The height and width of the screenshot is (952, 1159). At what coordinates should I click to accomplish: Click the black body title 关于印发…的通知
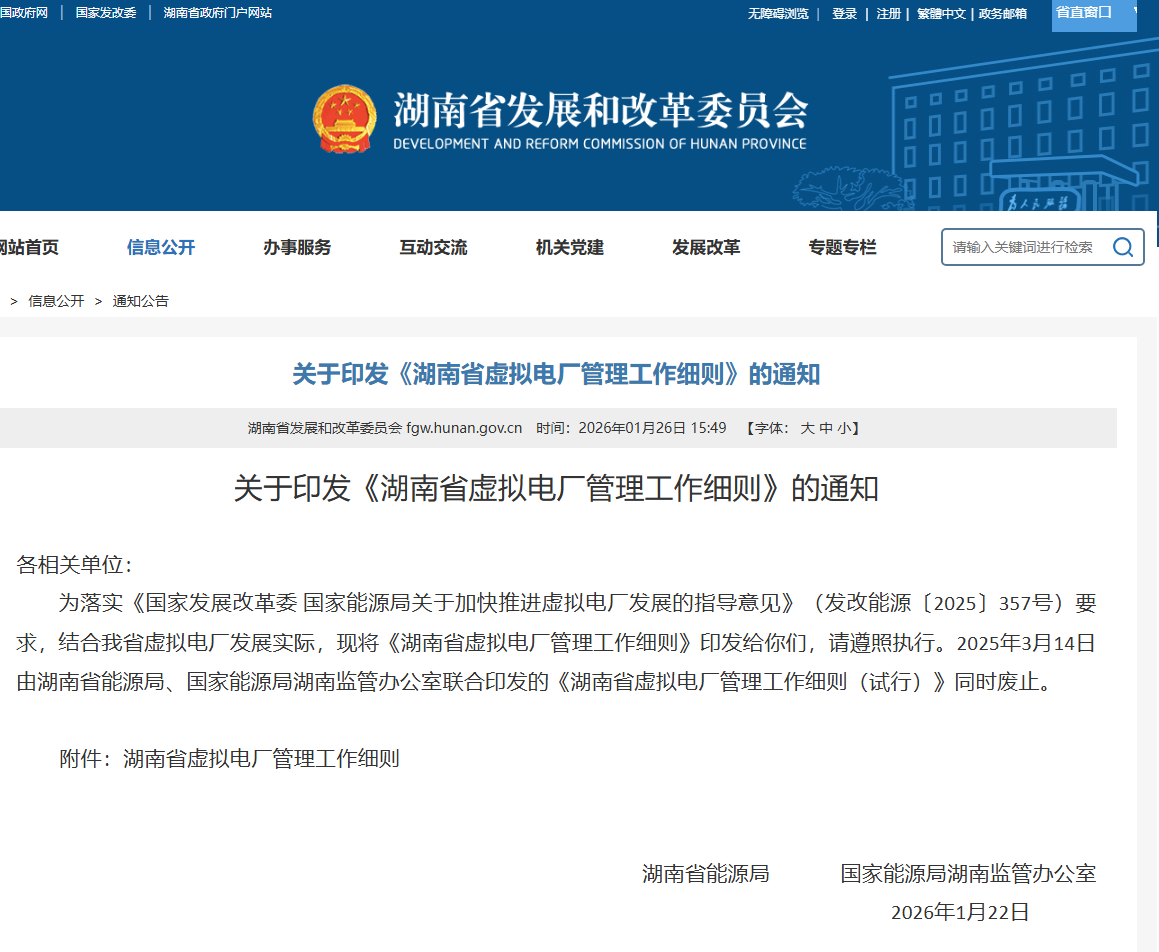pos(556,489)
